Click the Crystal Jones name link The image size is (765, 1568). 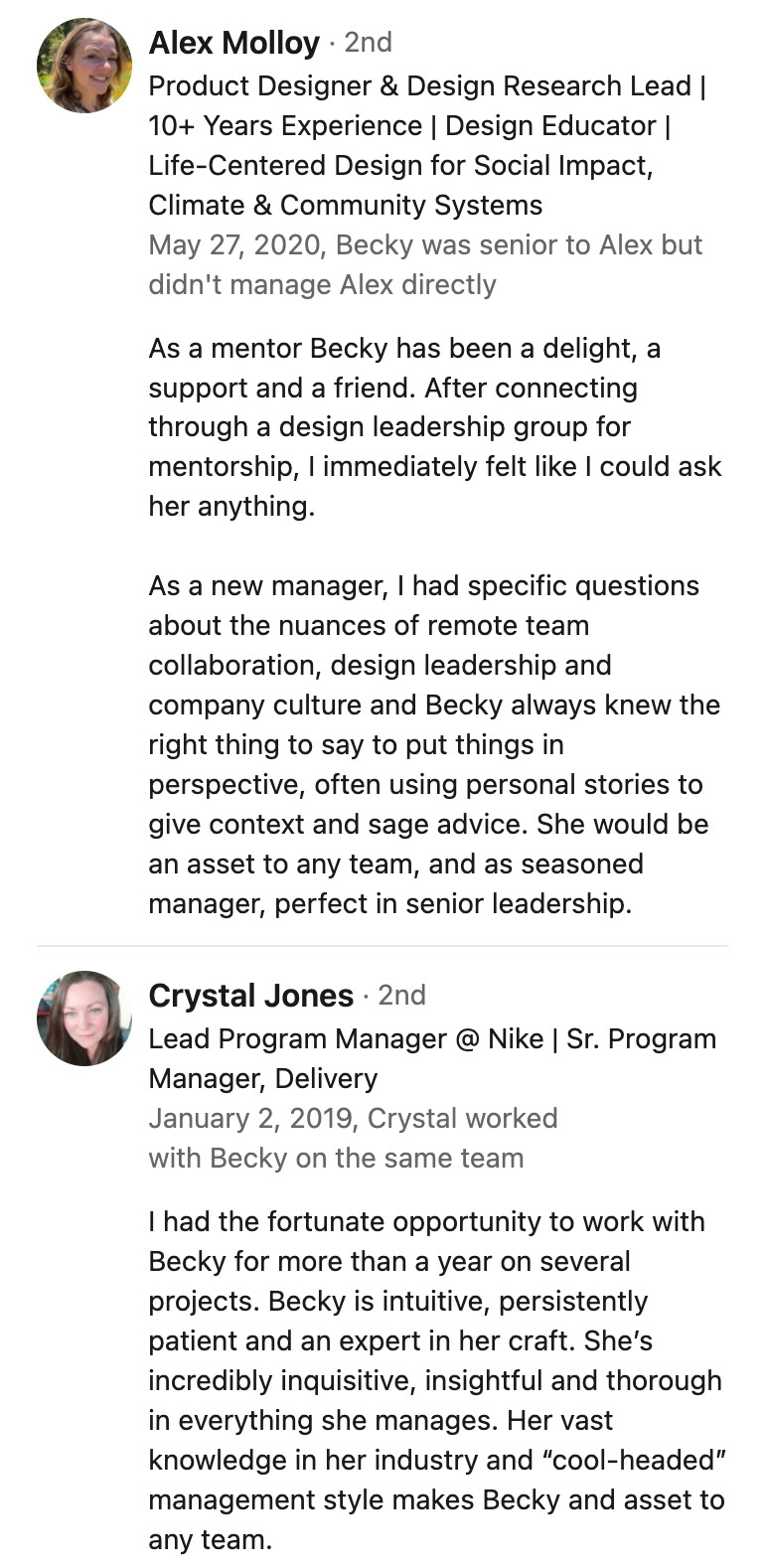(250, 996)
